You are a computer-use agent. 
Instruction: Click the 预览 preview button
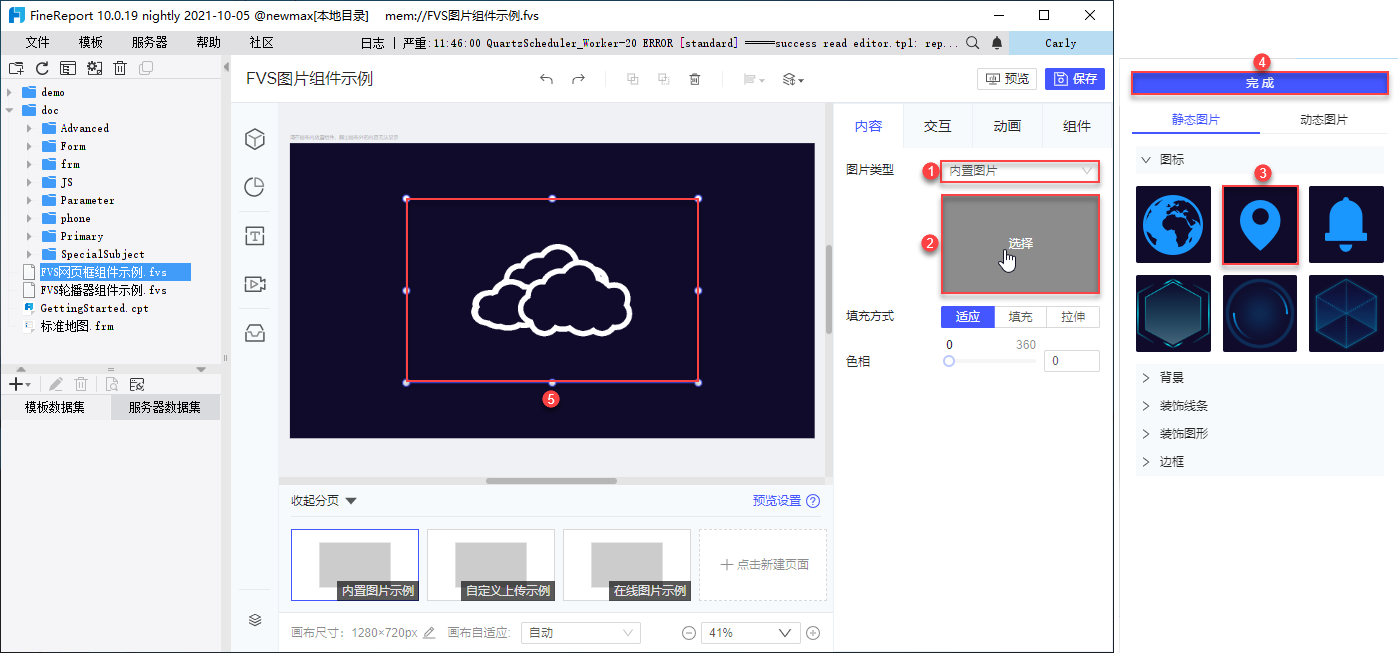point(1007,79)
